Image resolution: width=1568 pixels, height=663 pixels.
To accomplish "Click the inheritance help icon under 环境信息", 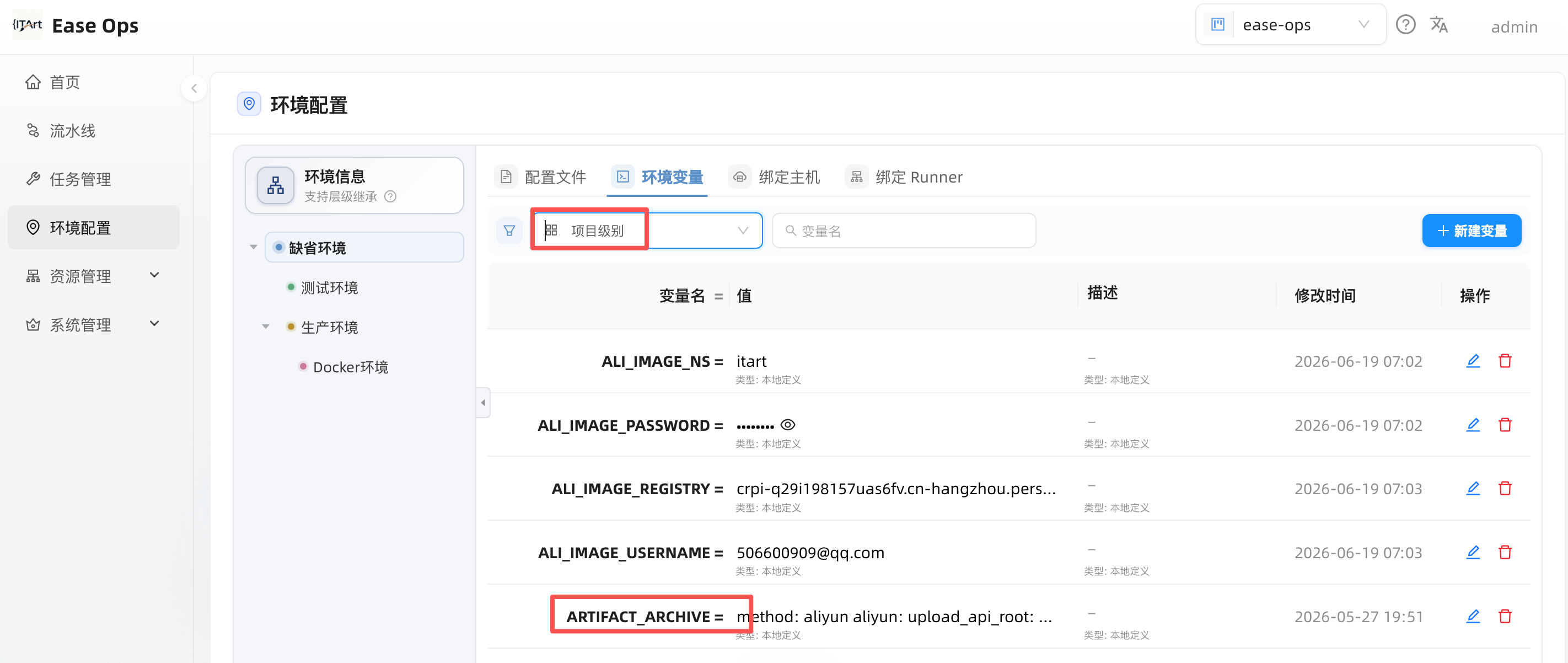I will click(x=391, y=197).
